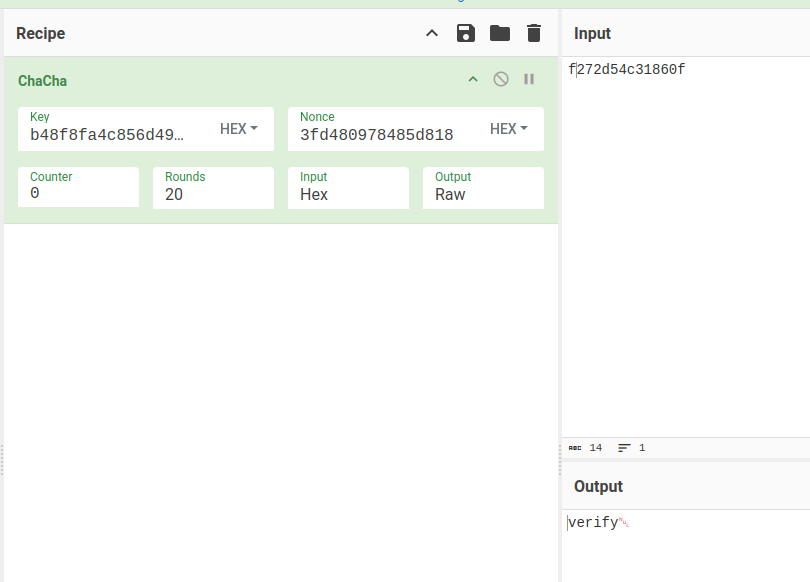810x582 pixels.
Task: Click the line count icon in Input status bar
Action: (624, 448)
